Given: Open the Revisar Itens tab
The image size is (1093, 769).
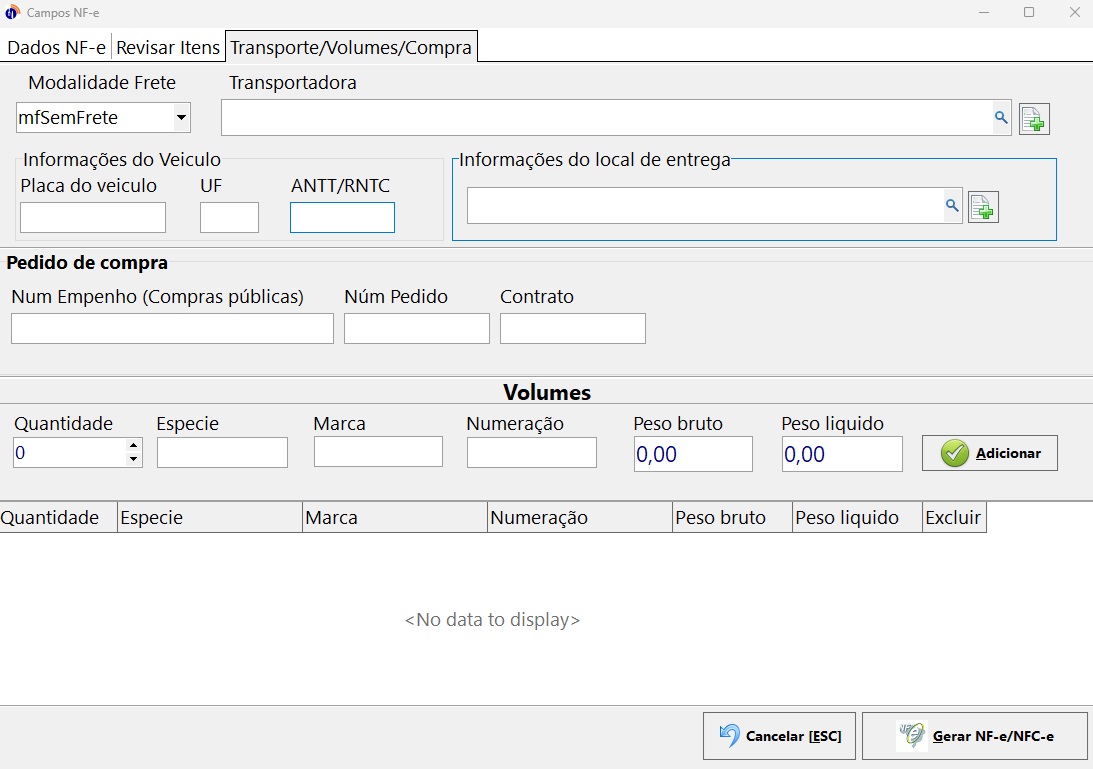Looking at the screenshot, I should [x=168, y=47].
